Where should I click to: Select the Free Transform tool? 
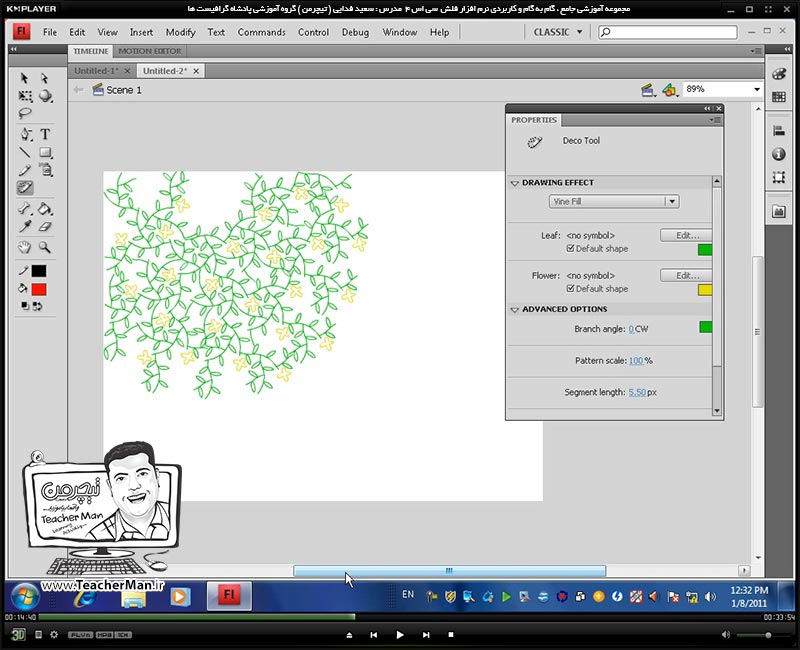24,96
